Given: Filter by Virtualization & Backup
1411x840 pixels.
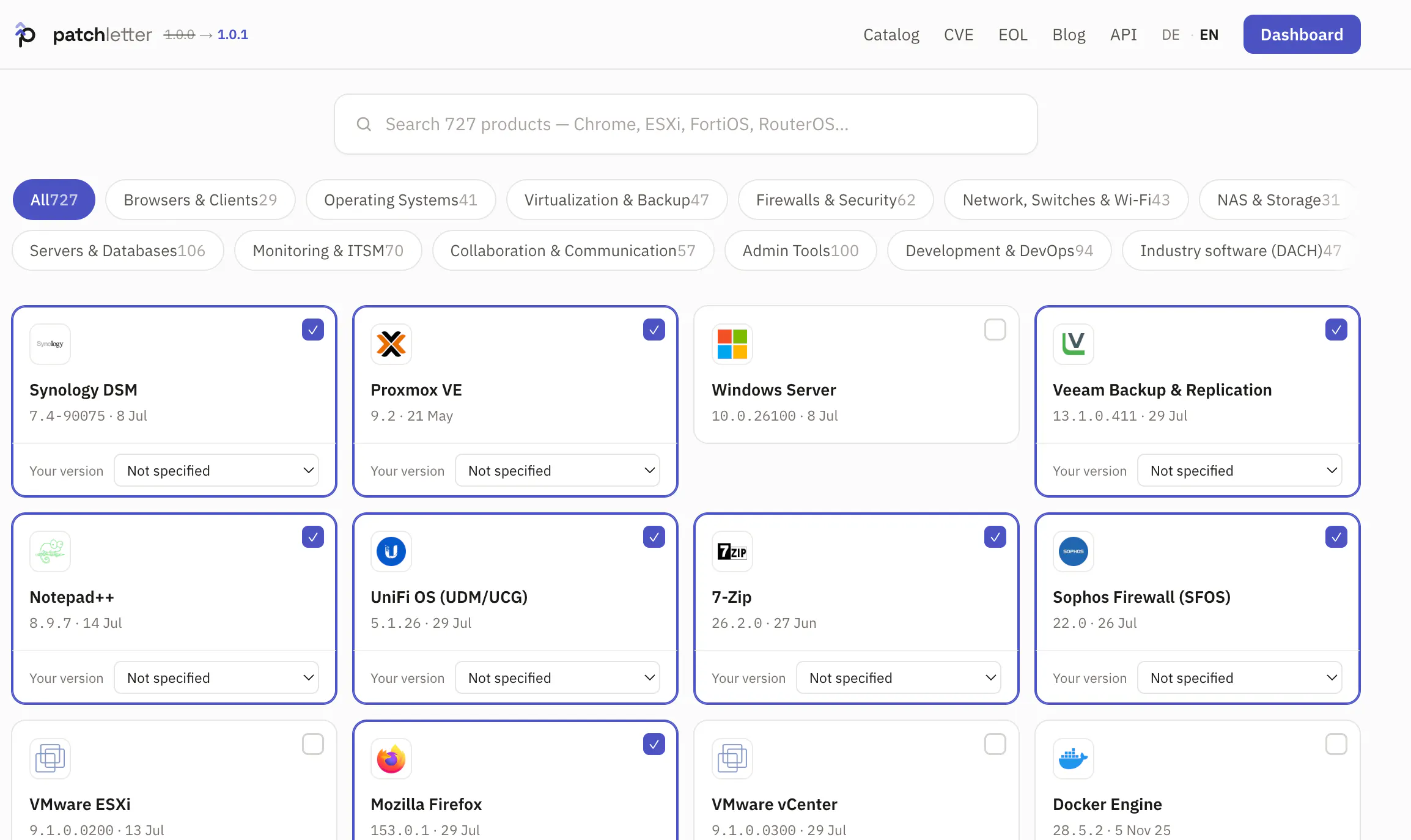Looking at the screenshot, I should coord(617,200).
